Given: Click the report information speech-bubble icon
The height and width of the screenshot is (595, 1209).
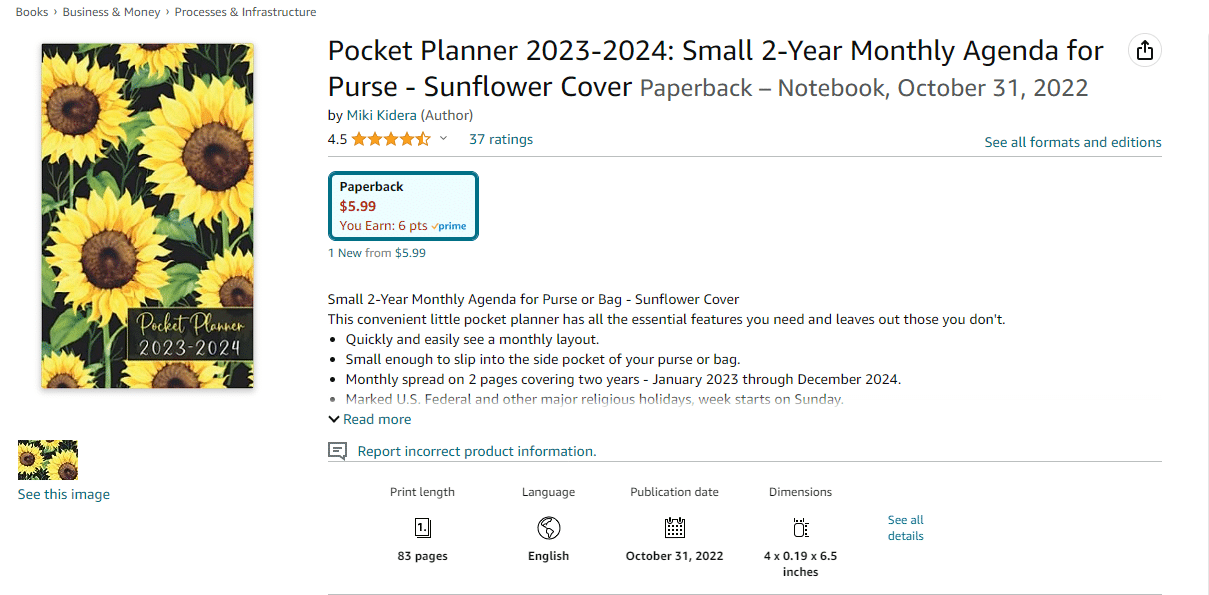Looking at the screenshot, I should point(338,451).
